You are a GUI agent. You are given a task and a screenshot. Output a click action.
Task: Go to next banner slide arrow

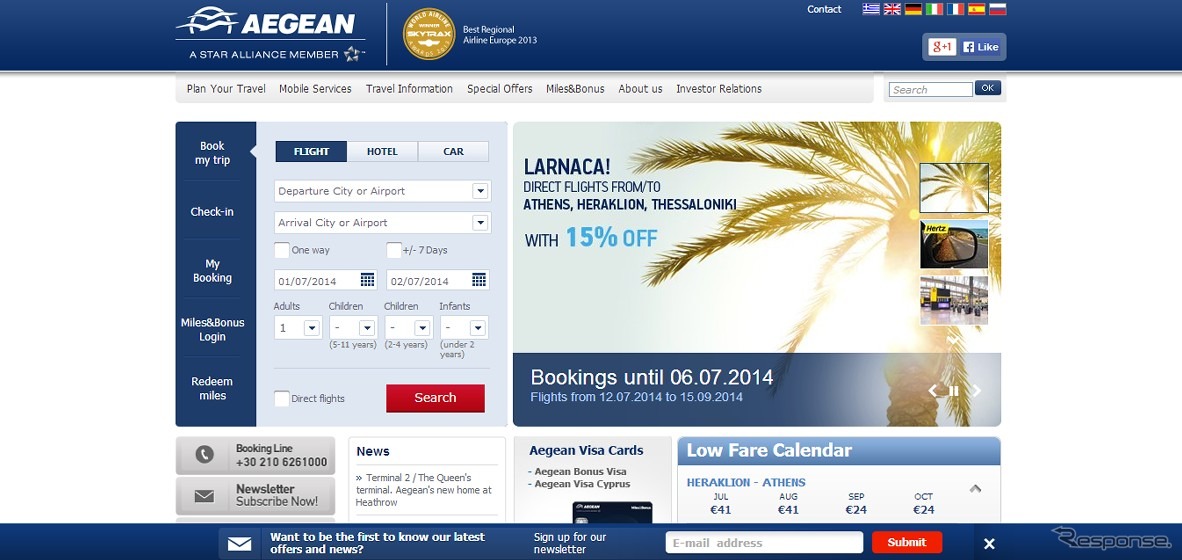[976, 390]
